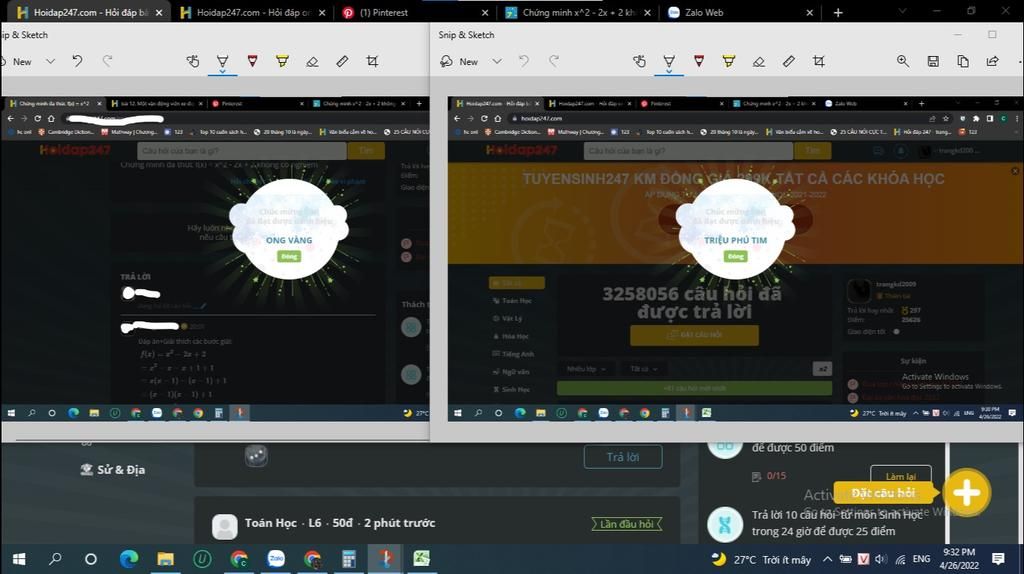Click the Toán Học question avatar
Viewport: 1024px width, 574px height.
click(x=225, y=526)
